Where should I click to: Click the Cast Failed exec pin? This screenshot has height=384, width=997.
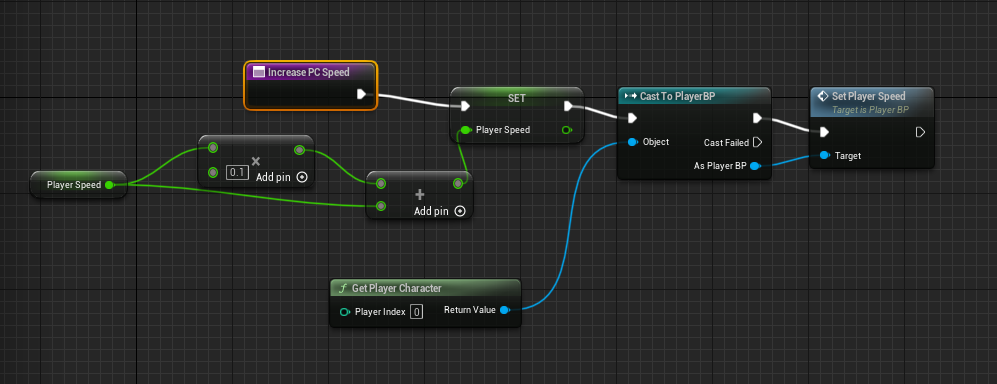[x=757, y=142]
